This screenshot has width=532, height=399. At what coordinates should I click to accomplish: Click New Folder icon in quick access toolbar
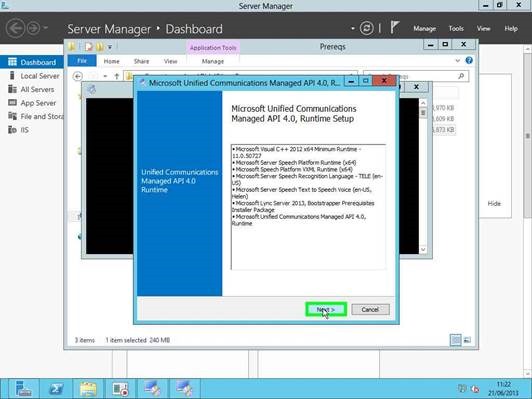point(100,46)
